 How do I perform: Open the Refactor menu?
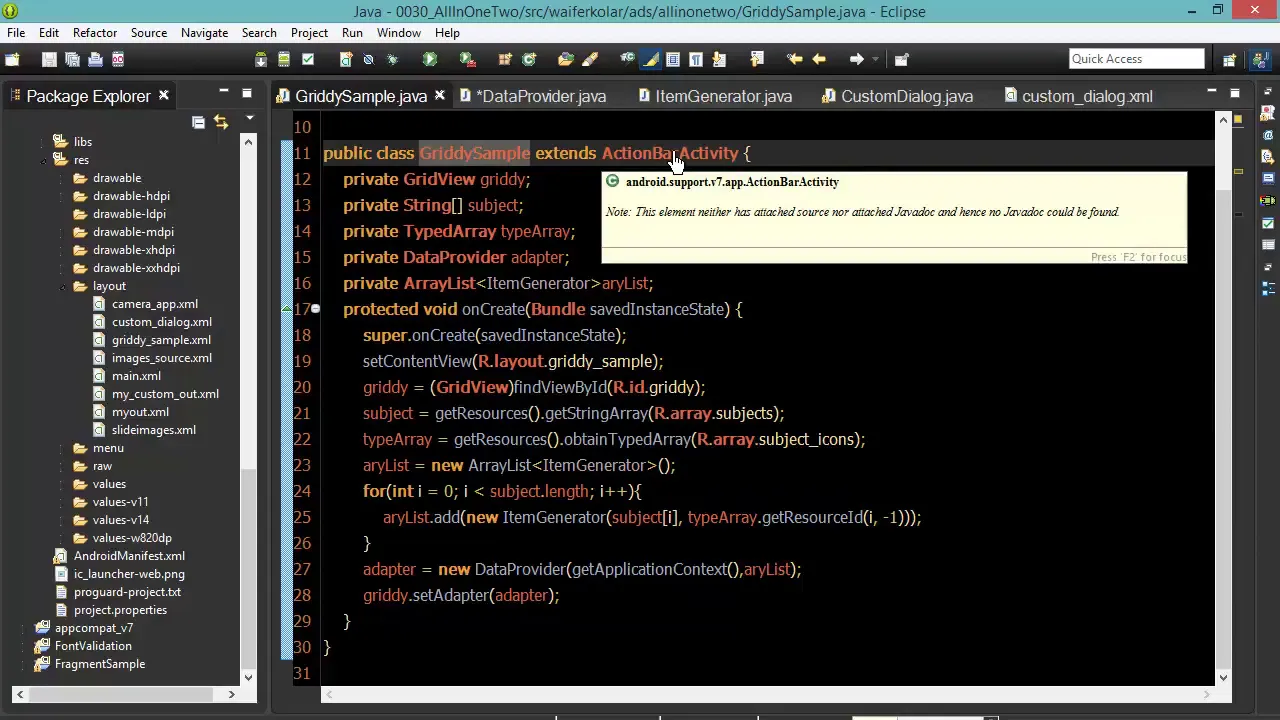click(95, 33)
